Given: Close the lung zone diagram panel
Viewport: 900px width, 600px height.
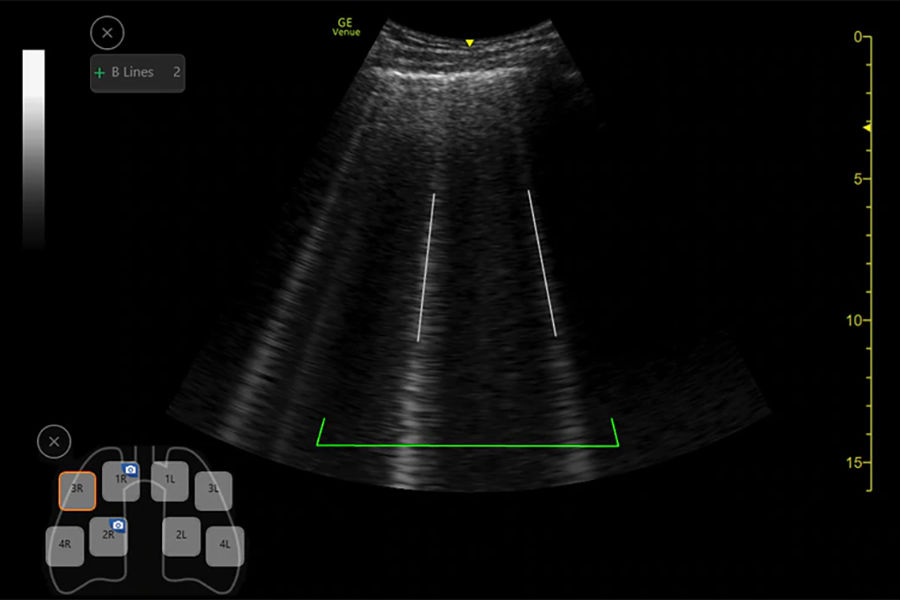Looking at the screenshot, I should pos(54,441).
